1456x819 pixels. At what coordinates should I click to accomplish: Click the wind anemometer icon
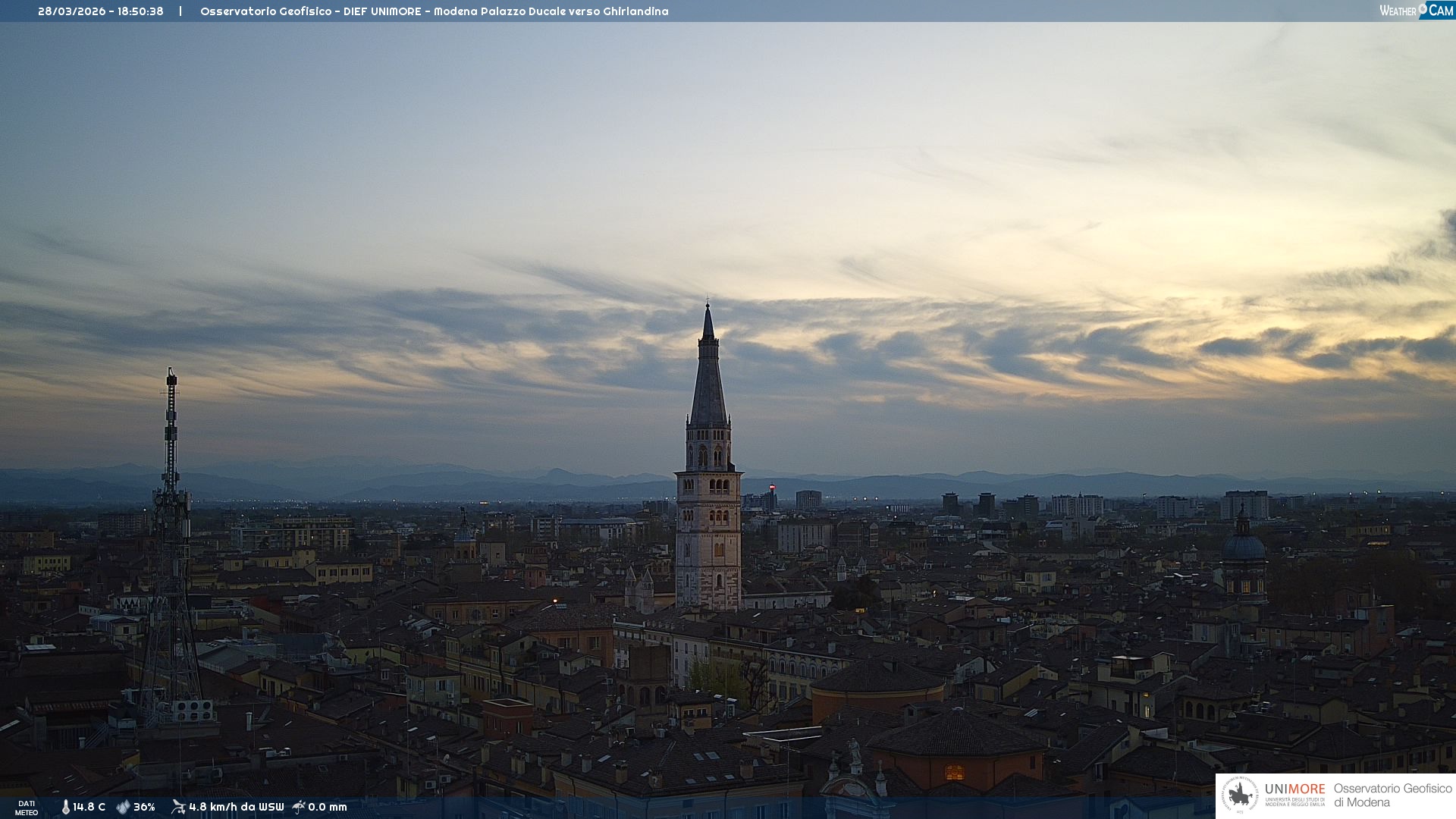click(x=178, y=807)
